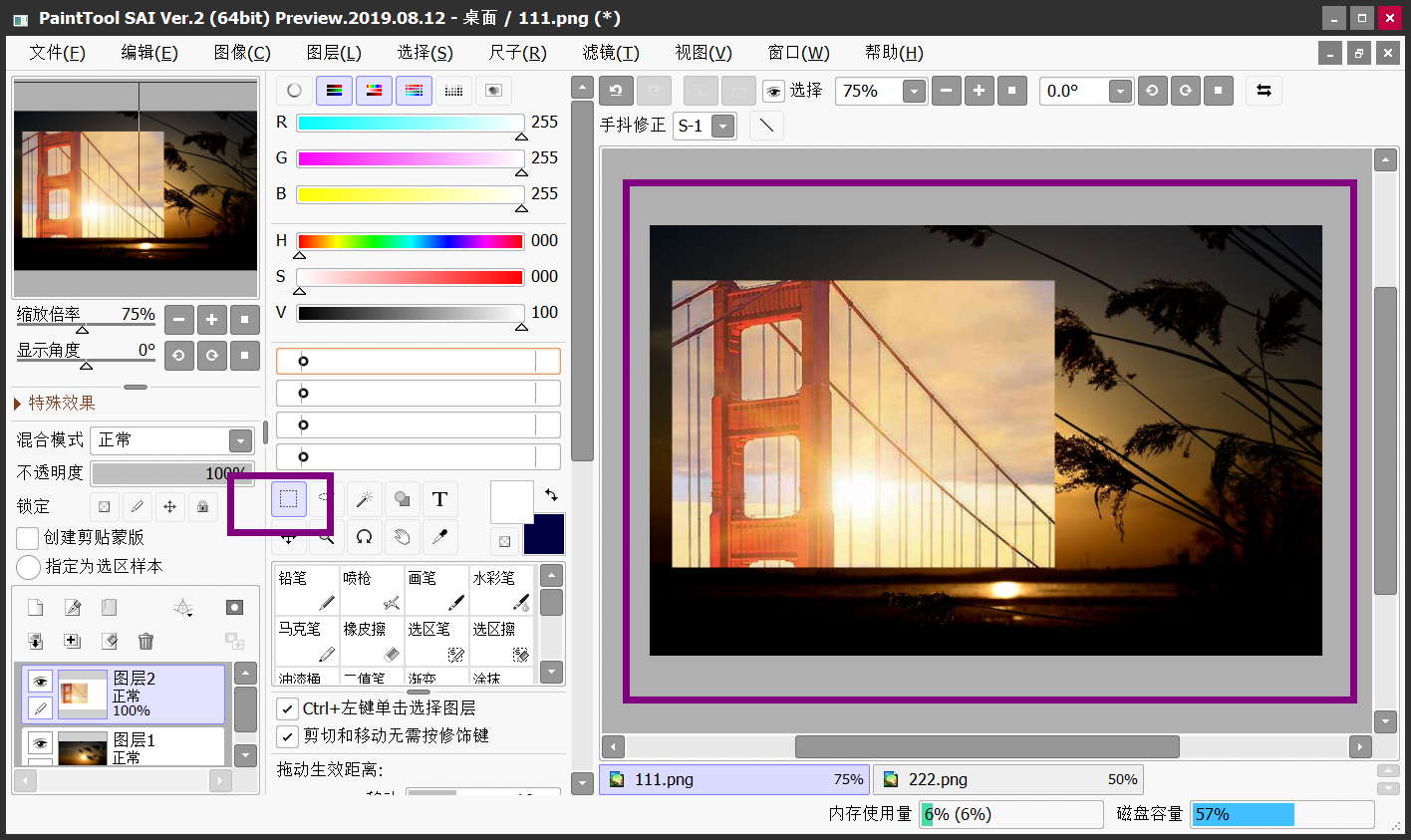Screen dimensions: 1411x840
Task: Switch to the 222.png document tab
Action: point(1008,779)
